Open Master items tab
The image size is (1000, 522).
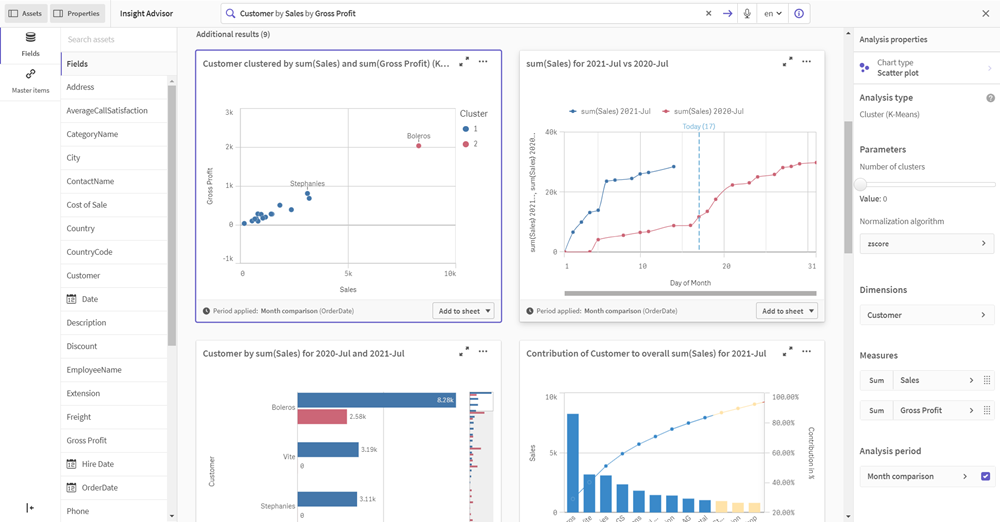[x=30, y=82]
